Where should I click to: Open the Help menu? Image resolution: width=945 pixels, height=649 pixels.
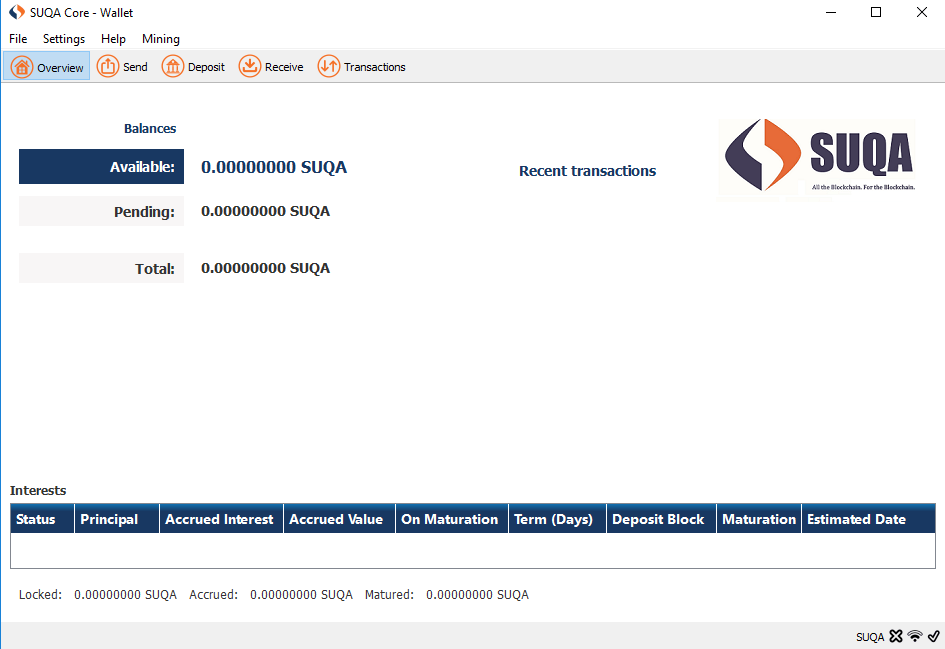click(x=113, y=39)
